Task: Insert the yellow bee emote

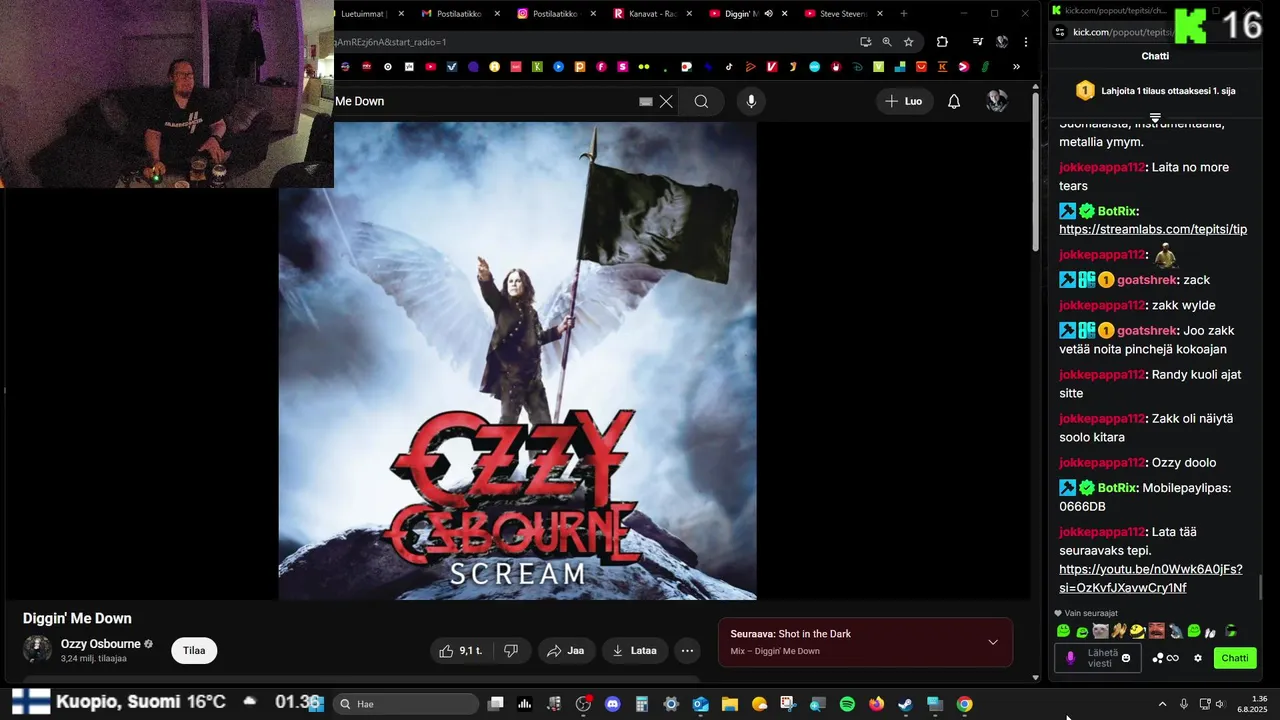Action: click(x=1138, y=631)
